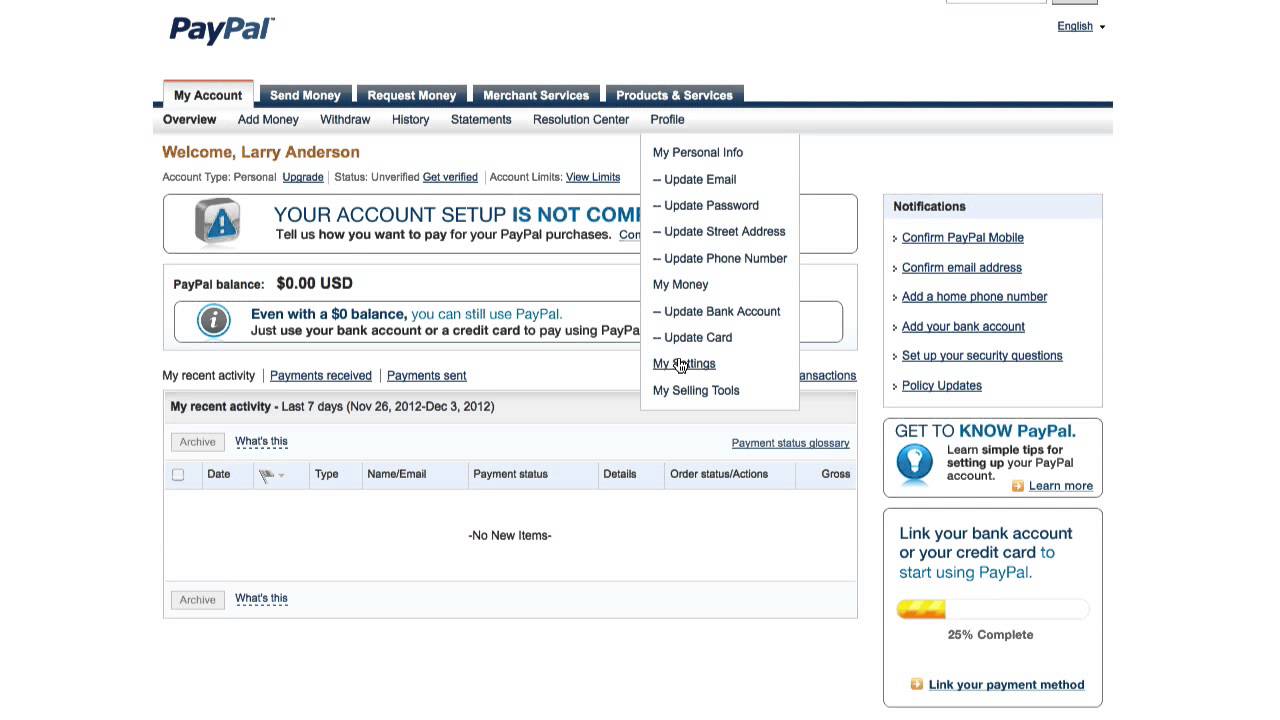The image size is (1280, 720).
Task: Choose My Settings from Profile menu
Action: tap(684, 363)
